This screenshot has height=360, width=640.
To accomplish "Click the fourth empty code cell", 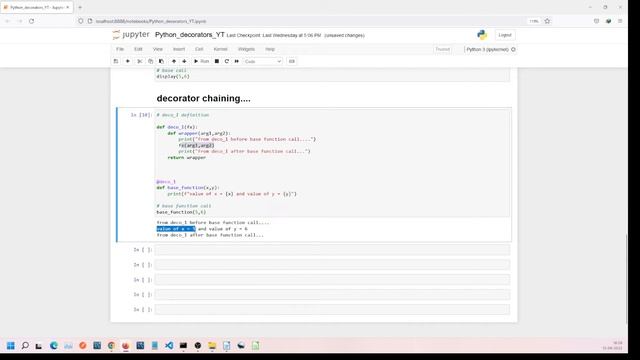I will [332, 295].
